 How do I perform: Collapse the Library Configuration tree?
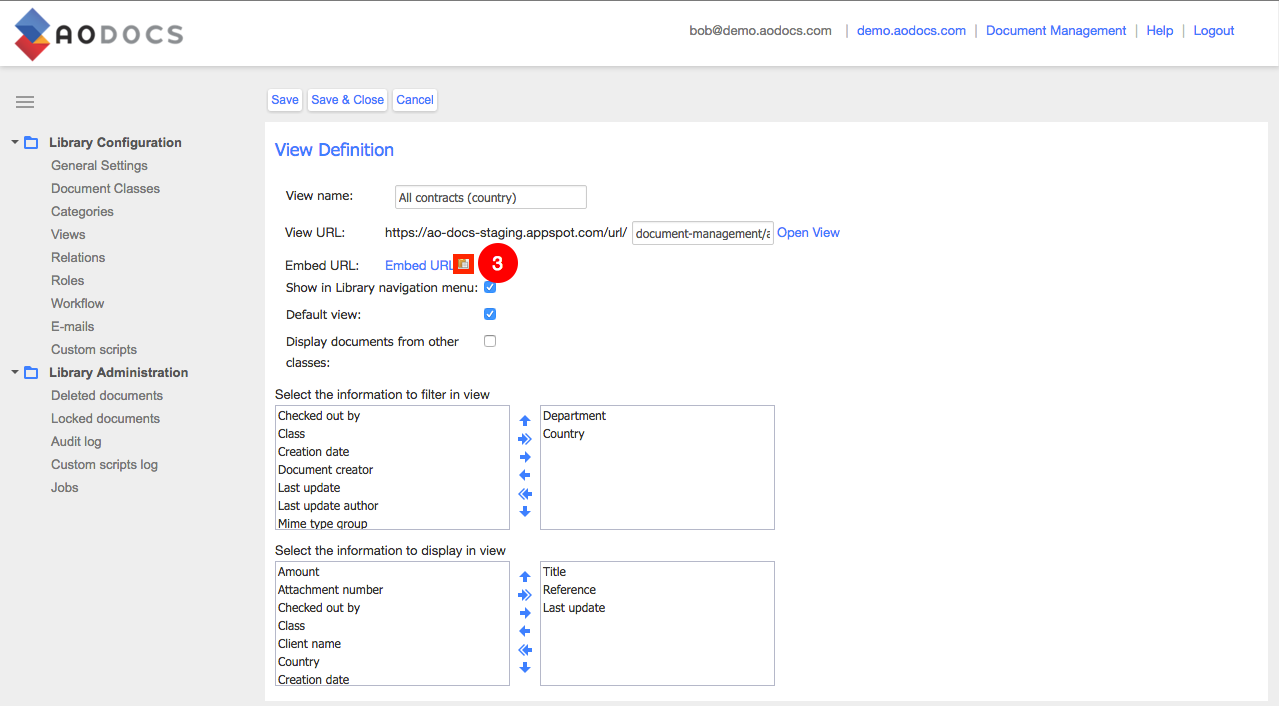(15, 143)
